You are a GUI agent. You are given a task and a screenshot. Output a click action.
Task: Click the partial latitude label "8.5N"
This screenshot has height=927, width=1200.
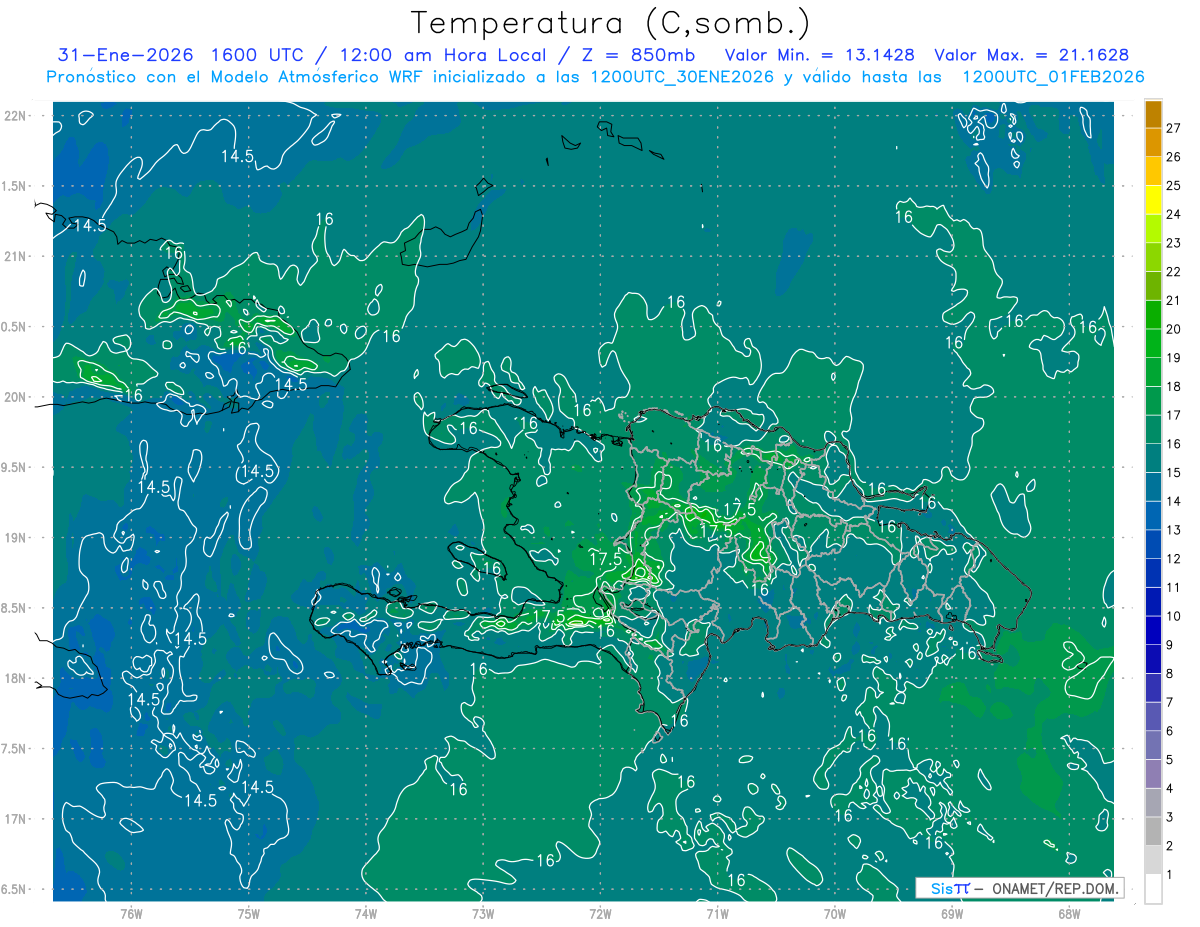[x=14, y=608]
